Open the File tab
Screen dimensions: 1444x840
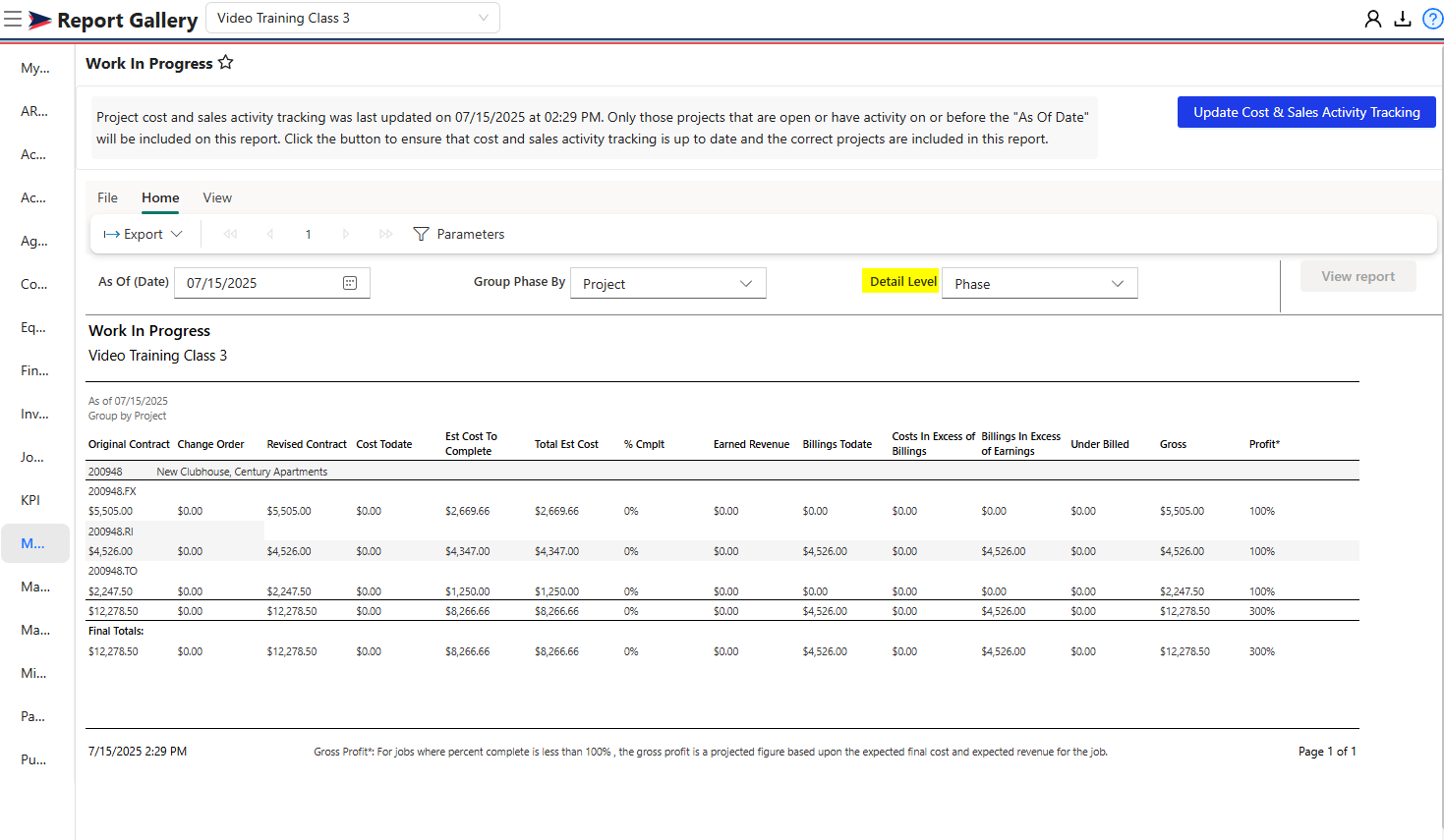107,197
